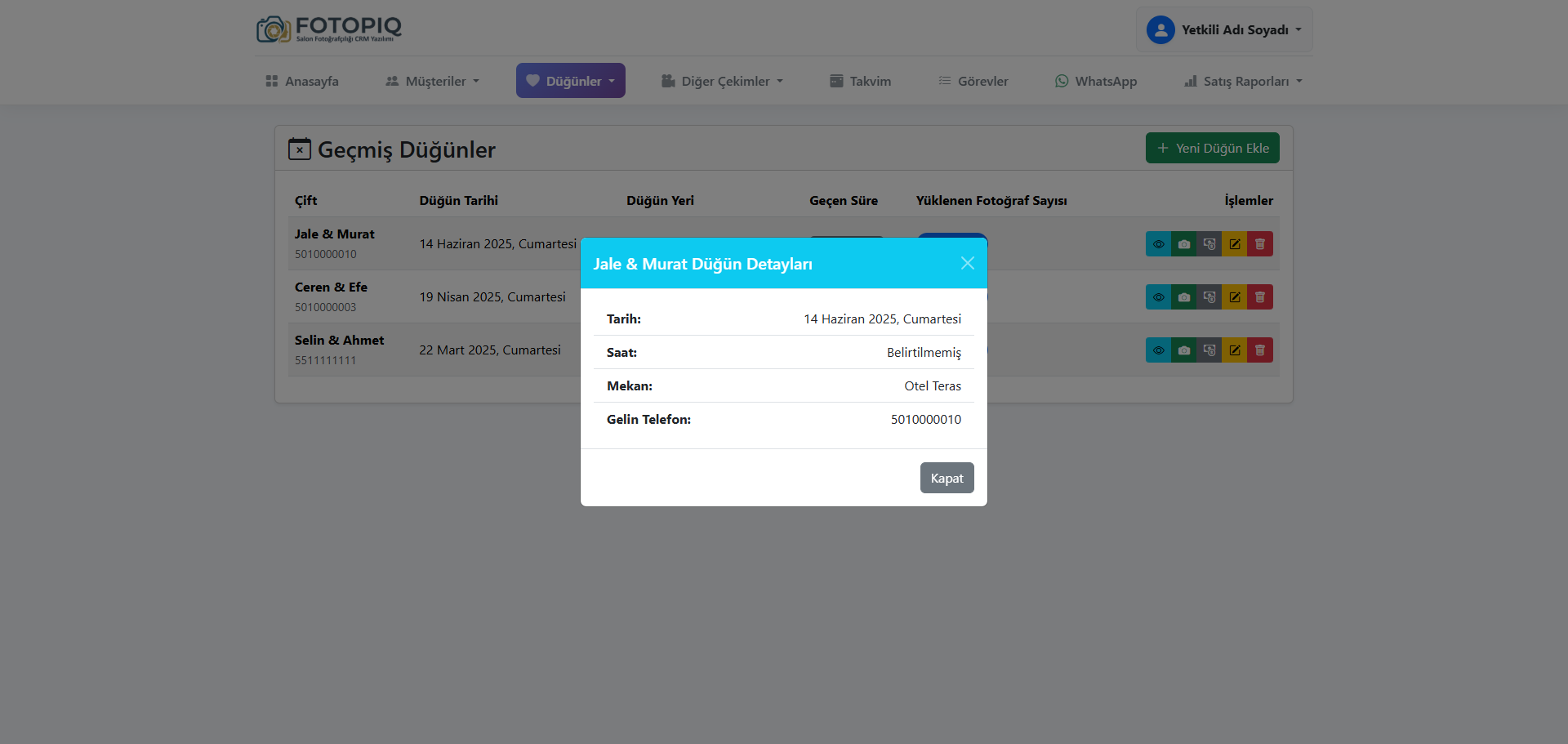
Task: Click the eye view icon for Jale & Murat
Action: tap(1158, 244)
